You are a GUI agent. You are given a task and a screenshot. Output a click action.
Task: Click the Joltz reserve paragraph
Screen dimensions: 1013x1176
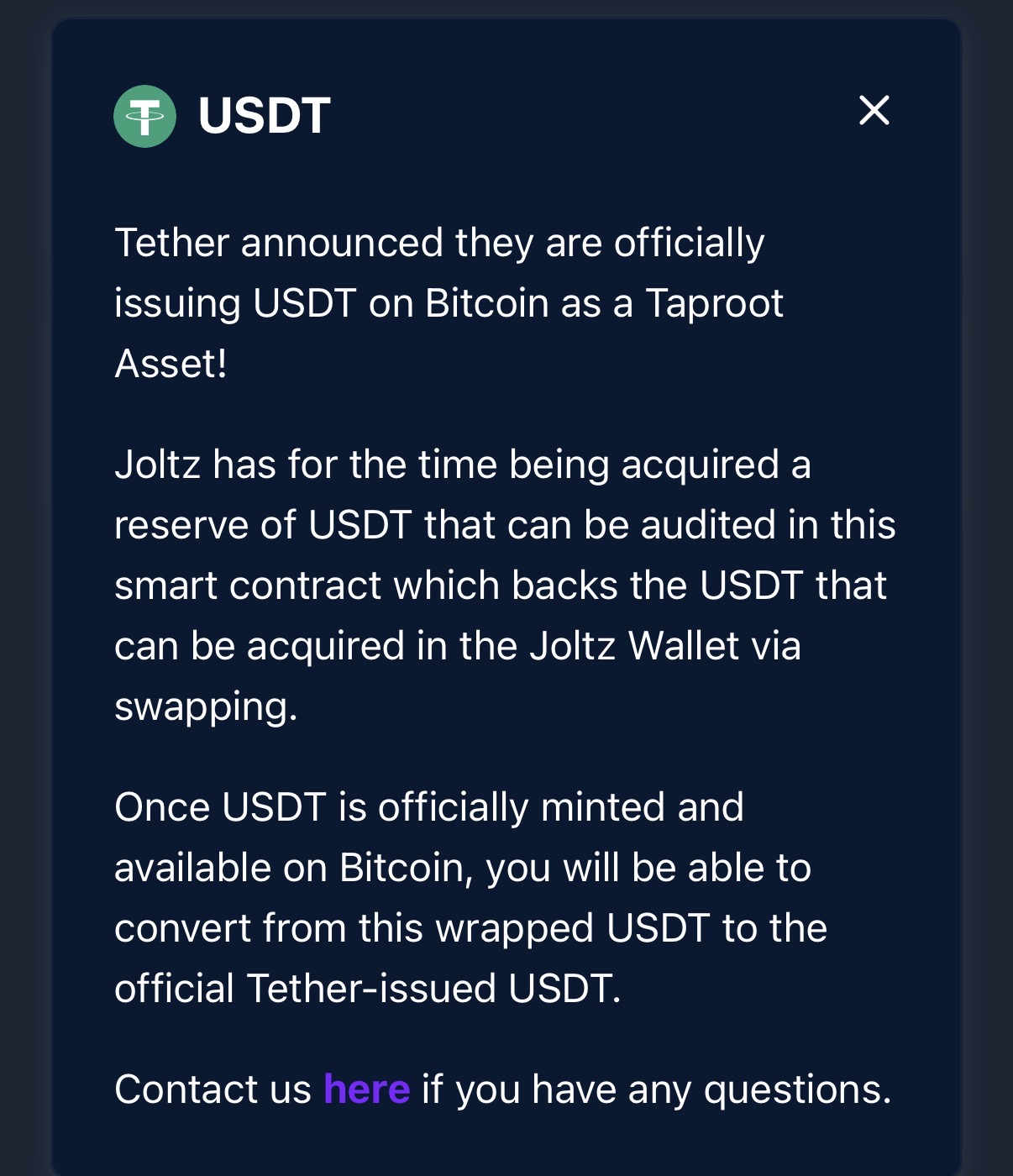click(x=504, y=585)
